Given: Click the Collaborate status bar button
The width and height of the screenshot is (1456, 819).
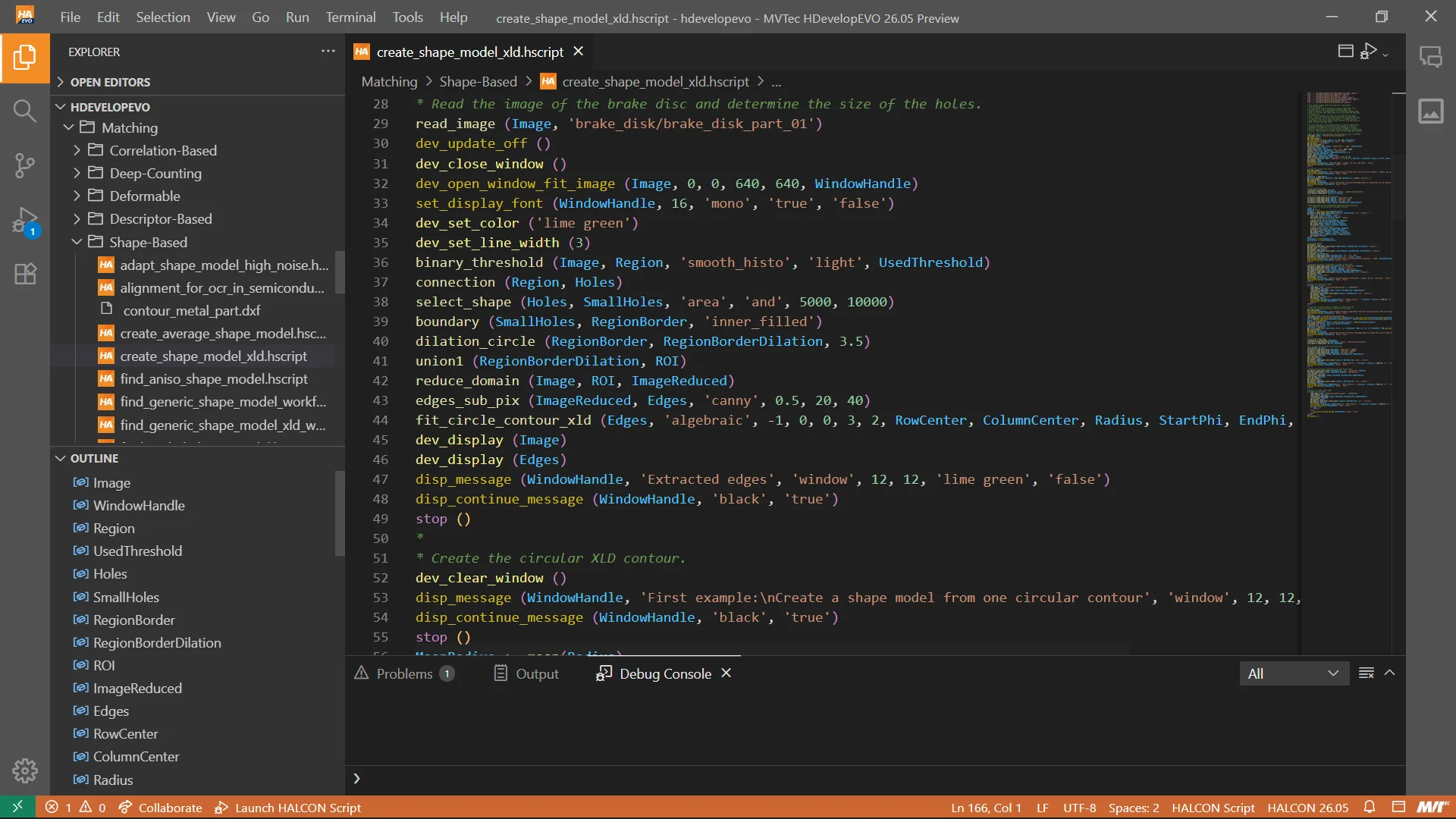Looking at the screenshot, I should (x=161, y=808).
